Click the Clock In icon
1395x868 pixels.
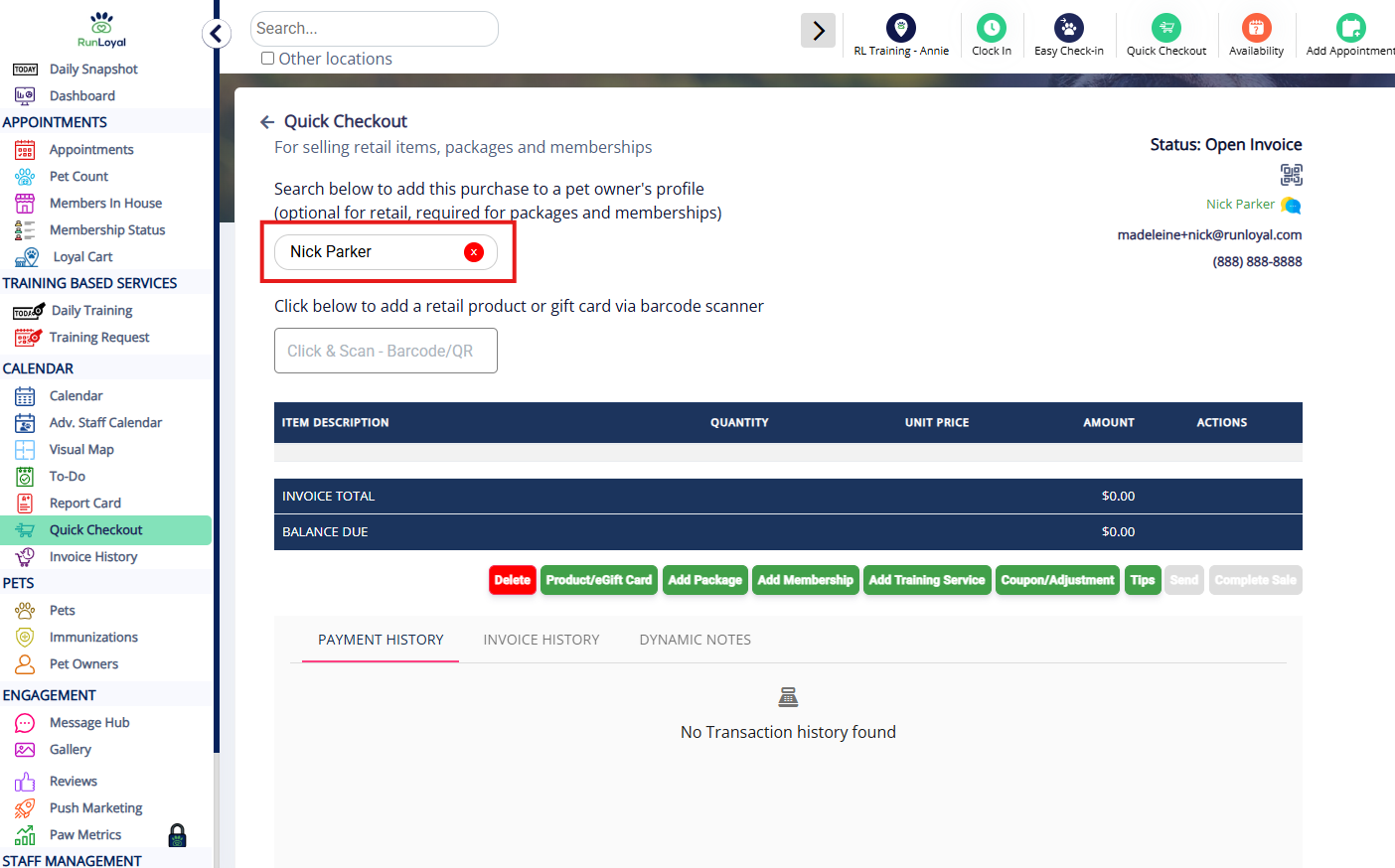(x=992, y=28)
